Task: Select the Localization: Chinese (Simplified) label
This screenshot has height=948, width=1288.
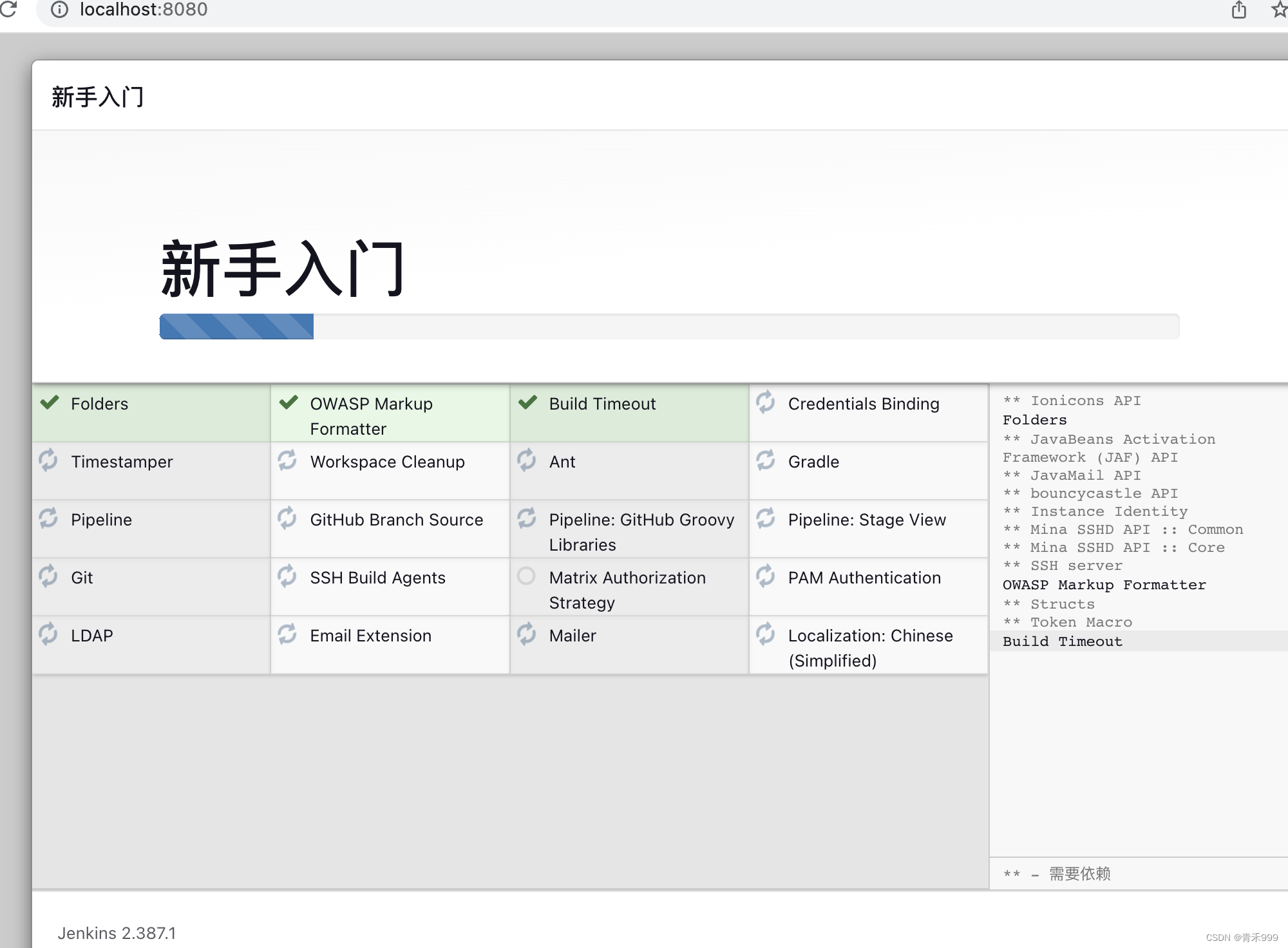Action: 870,648
